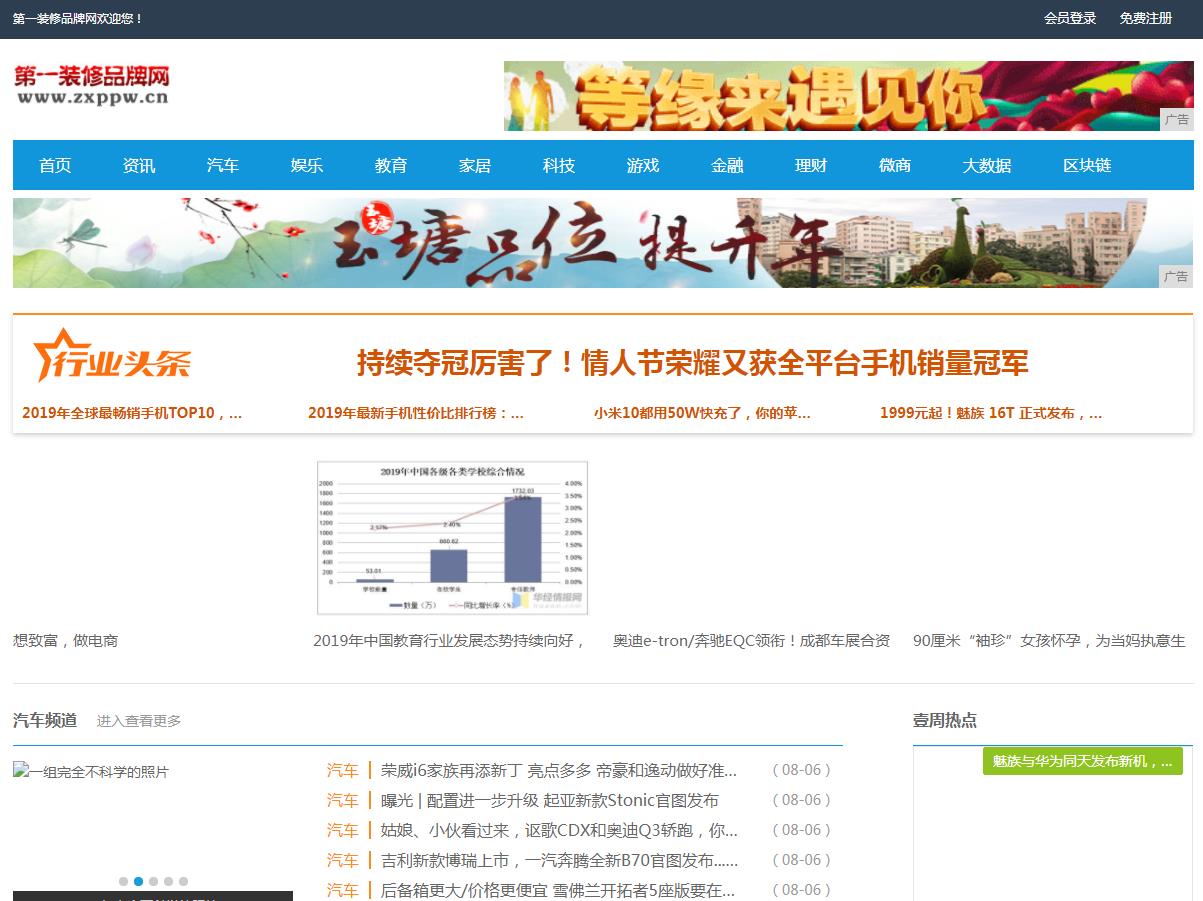Open 奥迪e-tron/奔驰EQC article link
This screenshot has width=1203, height=901.
[x=751, y=641]
